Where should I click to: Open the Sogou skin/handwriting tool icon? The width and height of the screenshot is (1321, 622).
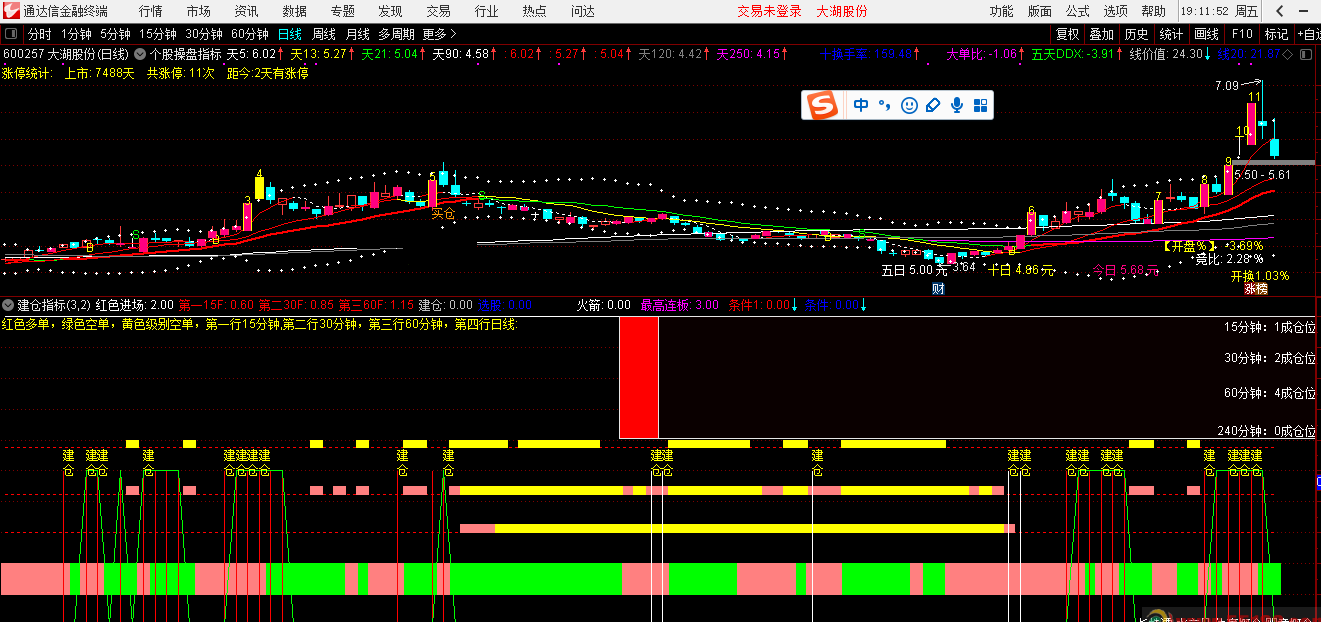tap(933, 105)
